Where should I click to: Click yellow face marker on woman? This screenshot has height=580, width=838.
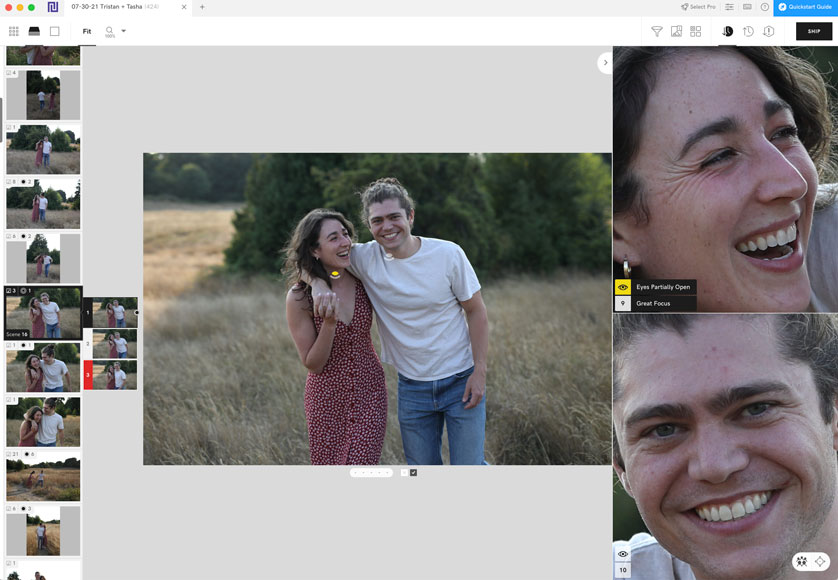click(x=335, y=275)
